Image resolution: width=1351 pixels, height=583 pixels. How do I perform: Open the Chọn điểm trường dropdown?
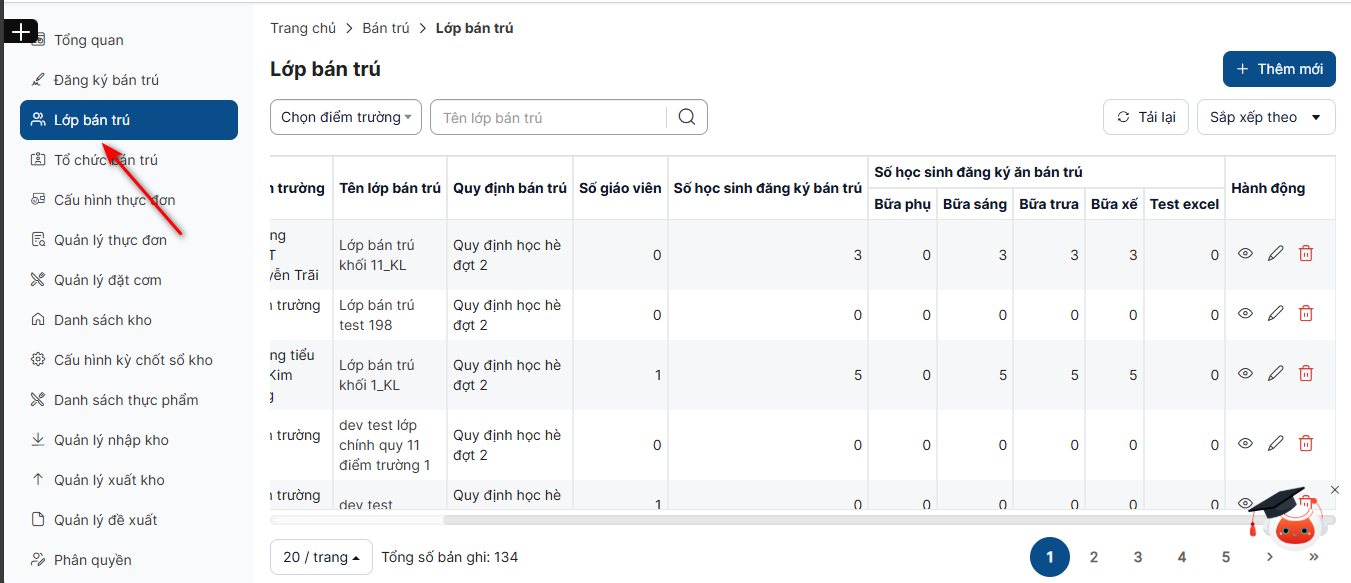(346, 117)
